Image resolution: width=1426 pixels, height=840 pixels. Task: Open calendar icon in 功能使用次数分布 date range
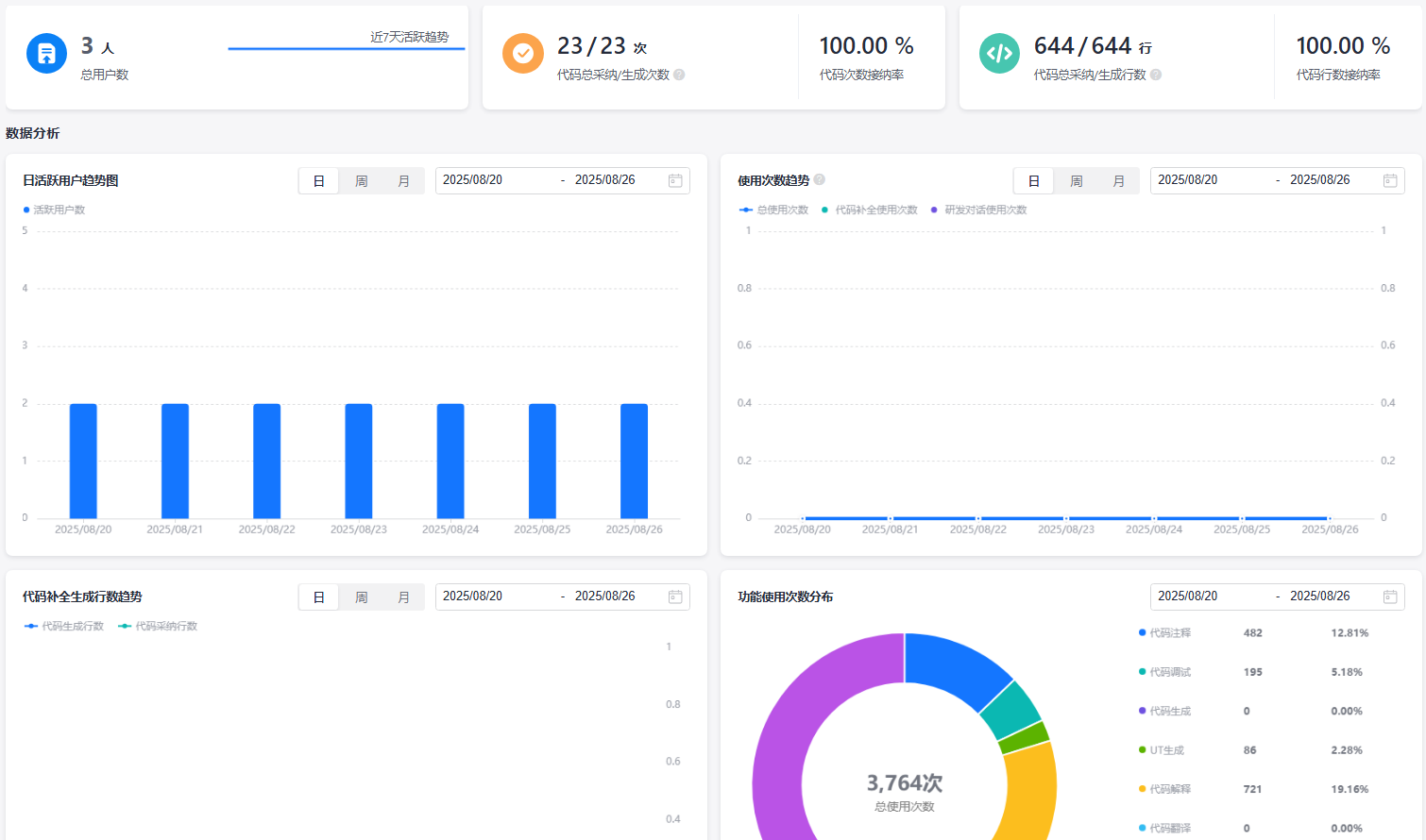[1390, 596]
